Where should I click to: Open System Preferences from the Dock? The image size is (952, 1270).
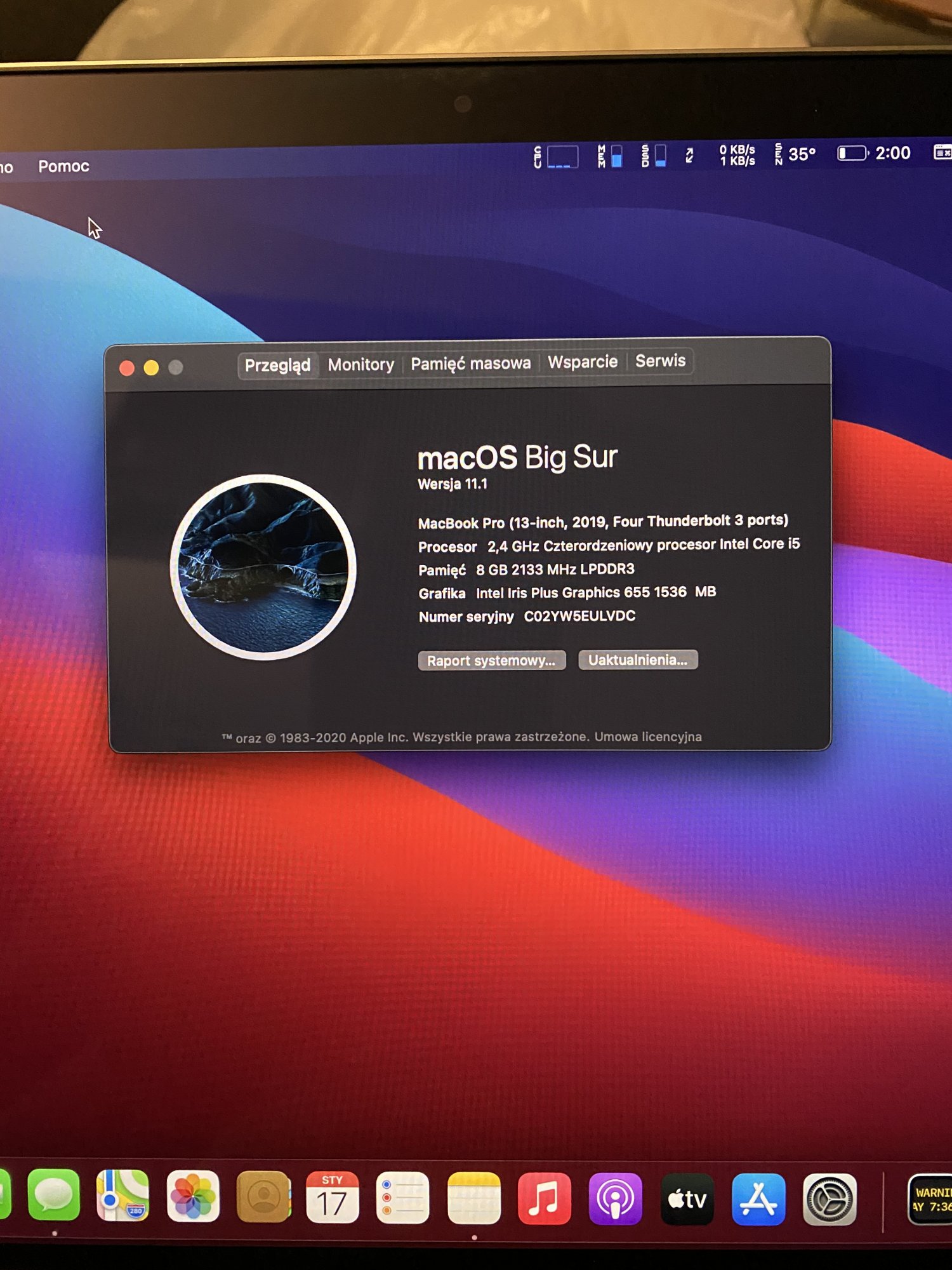[x=830, y=1199]
